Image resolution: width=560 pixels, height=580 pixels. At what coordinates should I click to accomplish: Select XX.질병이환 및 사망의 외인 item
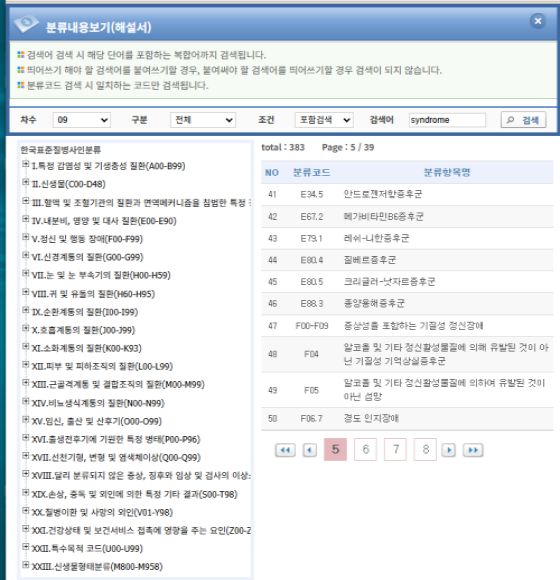click(x=102, y=512)
